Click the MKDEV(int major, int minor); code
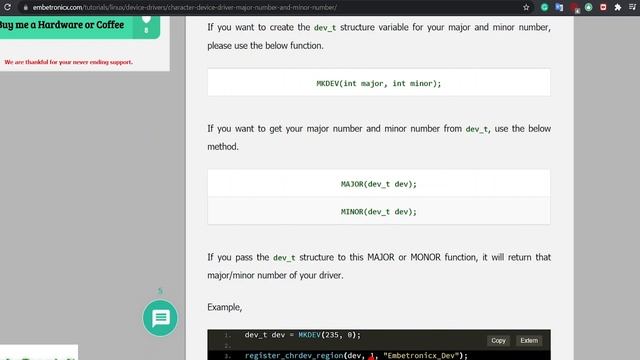 379,83
